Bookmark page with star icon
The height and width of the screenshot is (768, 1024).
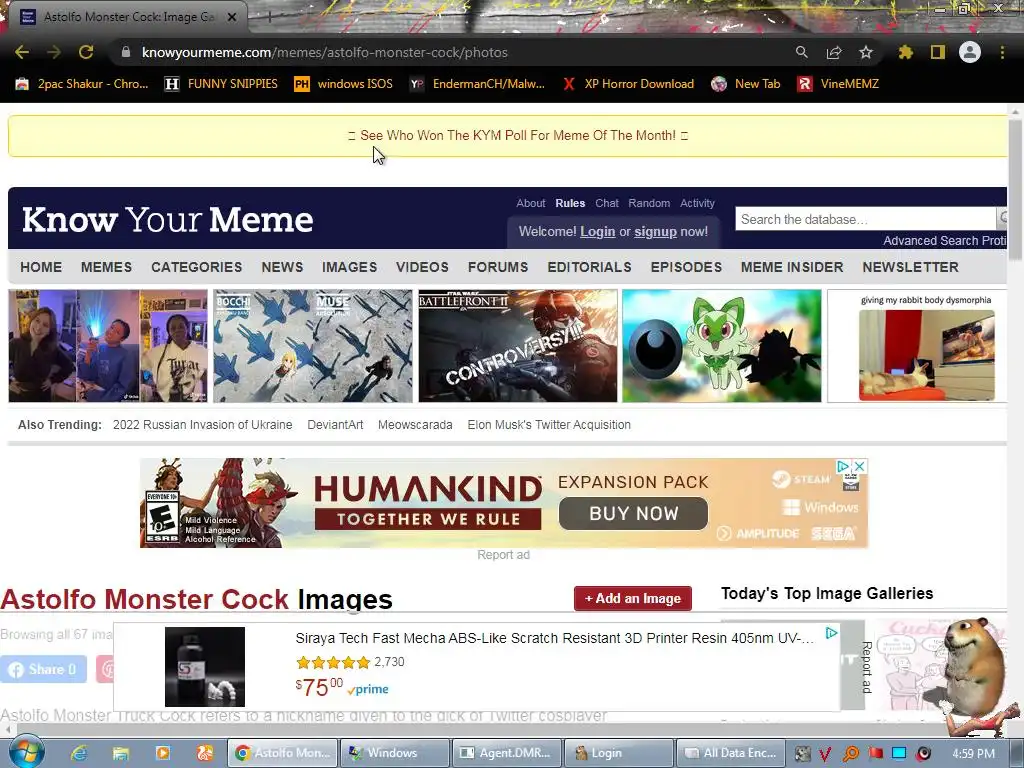coord(866,52)
